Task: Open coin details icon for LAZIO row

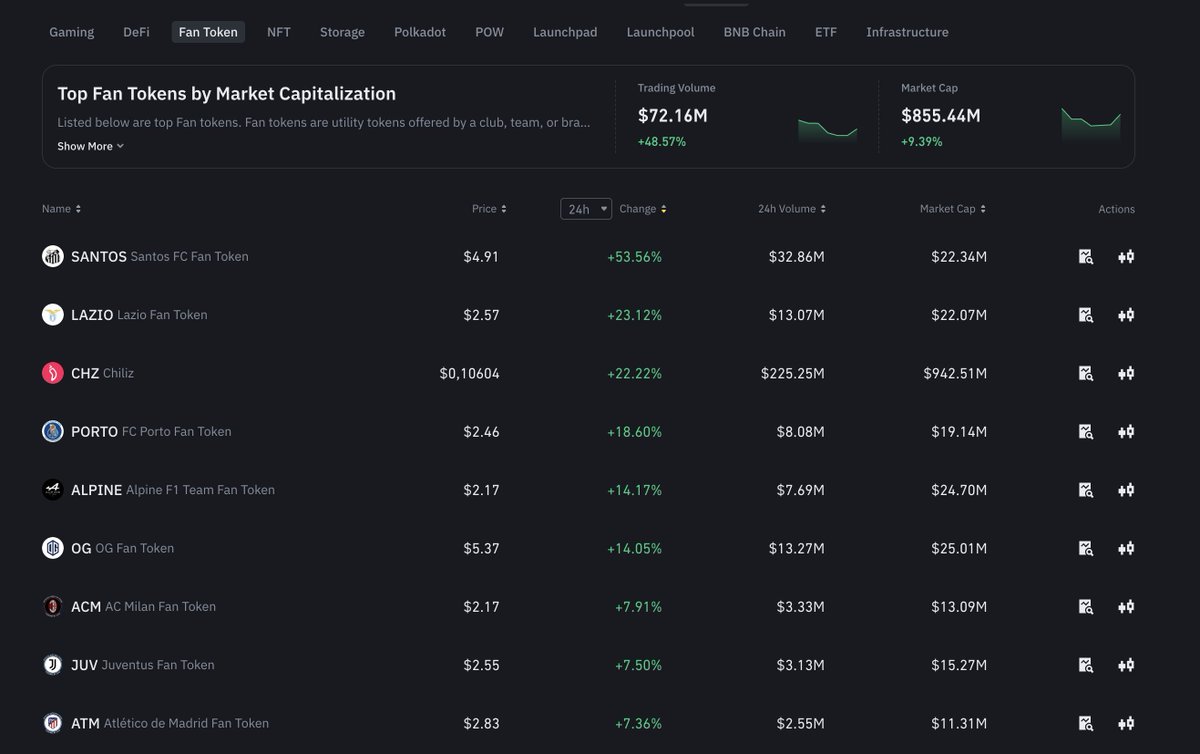Action: [1086, 315]
